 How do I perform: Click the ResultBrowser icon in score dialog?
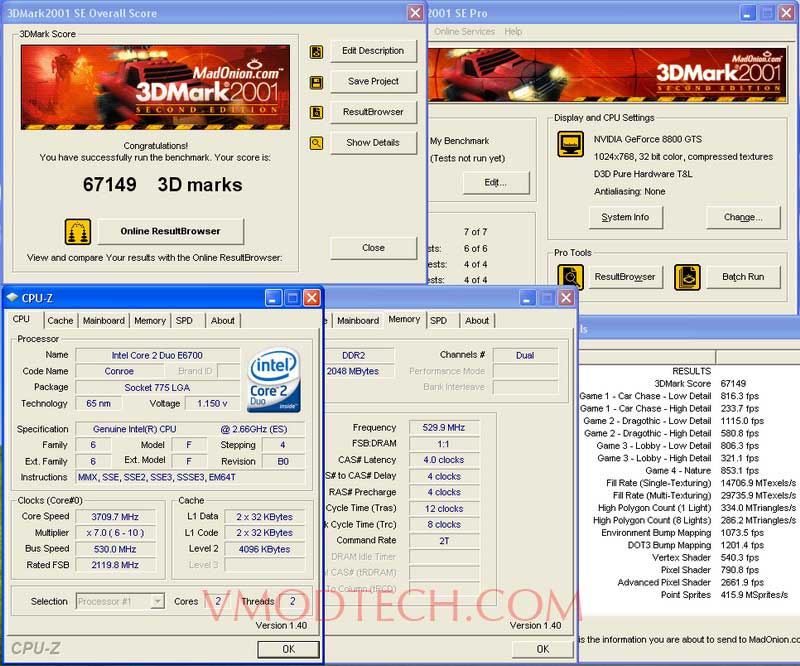316,112
